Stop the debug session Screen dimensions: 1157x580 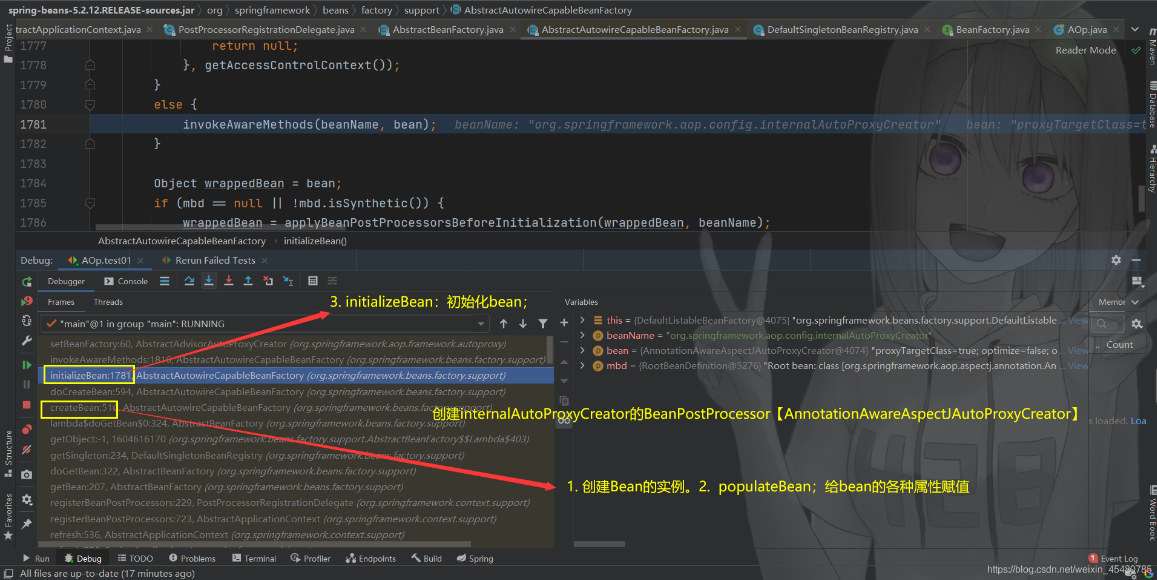pyautogui.click(x=27, y=404)
